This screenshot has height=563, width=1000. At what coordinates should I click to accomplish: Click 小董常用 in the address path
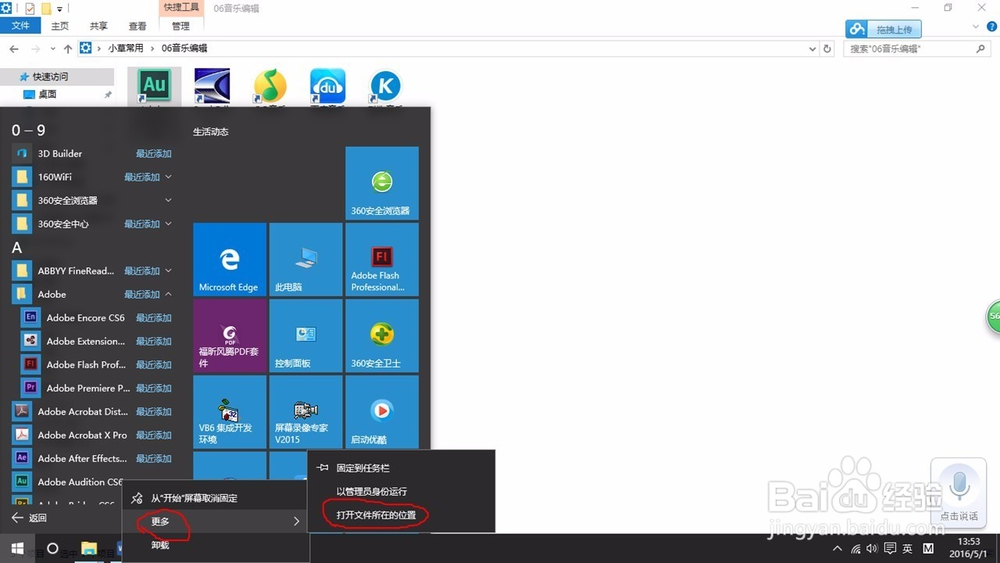pyautogui.click(x=125, y=48)
